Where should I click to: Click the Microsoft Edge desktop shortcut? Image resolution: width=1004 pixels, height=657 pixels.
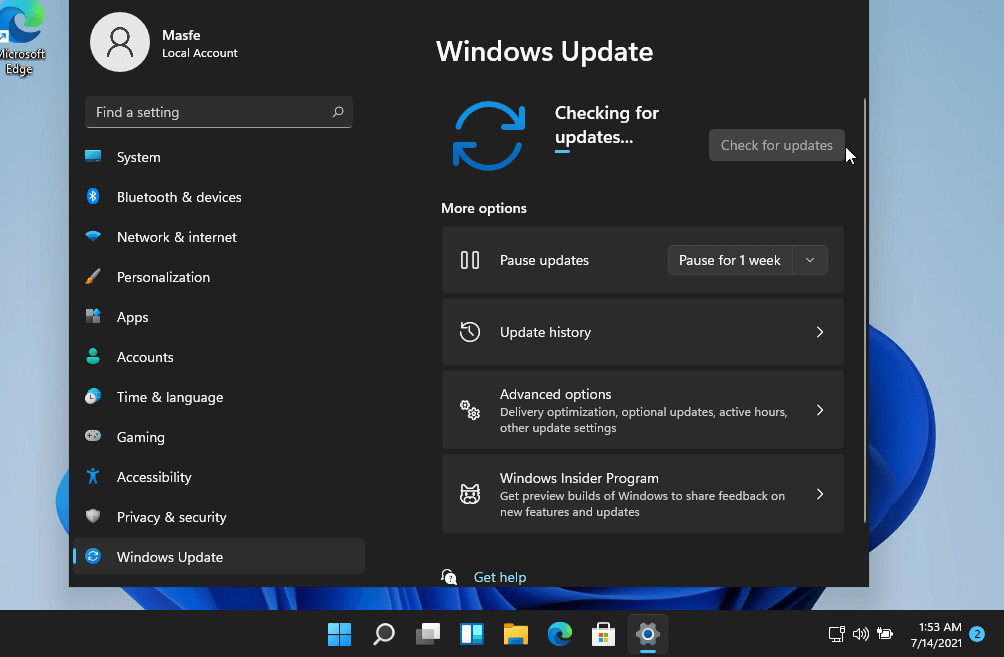click(21, 38)
